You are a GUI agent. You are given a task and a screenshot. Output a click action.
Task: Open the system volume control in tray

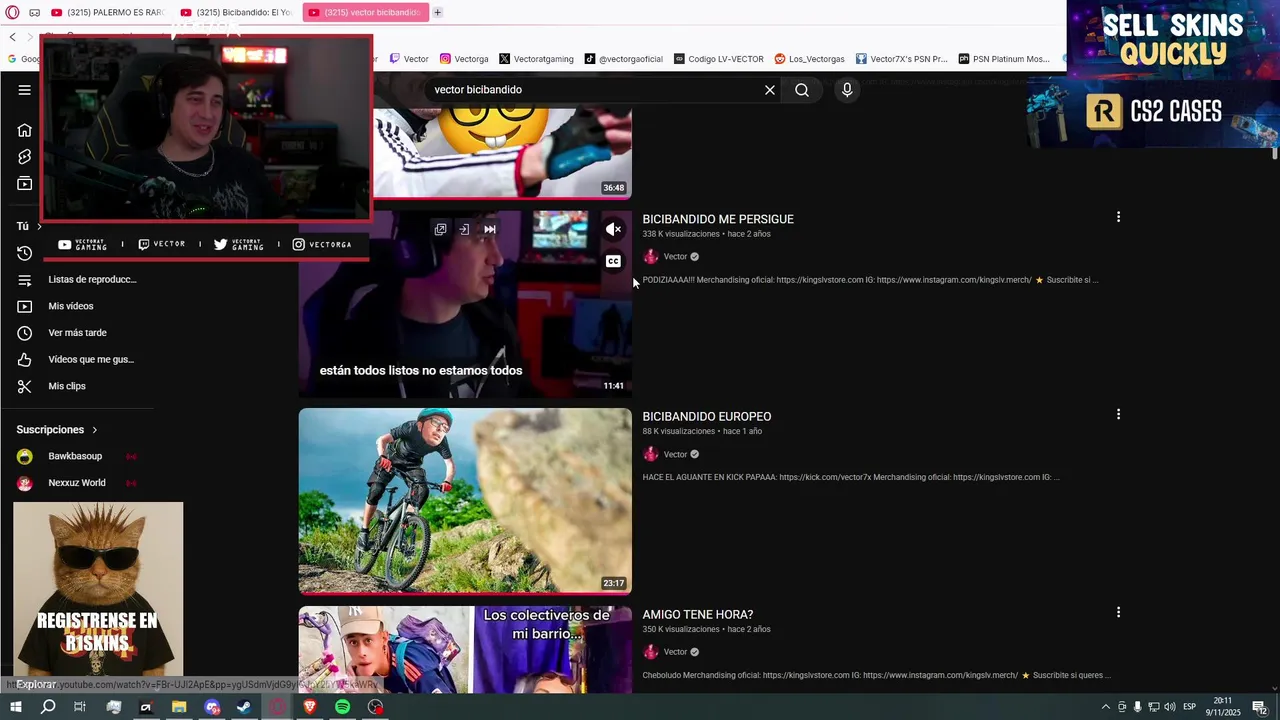point(1169,707)
